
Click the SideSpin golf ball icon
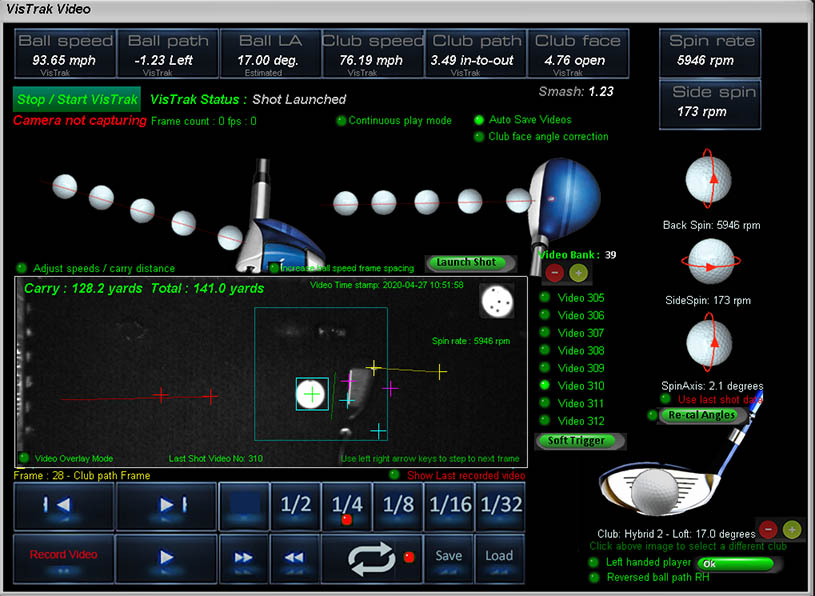pyautogui.click(x=711, y=261)
